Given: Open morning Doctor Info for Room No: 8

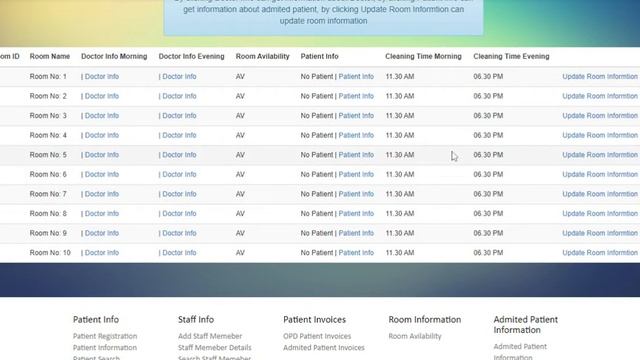Looking at the screenshot, I should [102, 213].
